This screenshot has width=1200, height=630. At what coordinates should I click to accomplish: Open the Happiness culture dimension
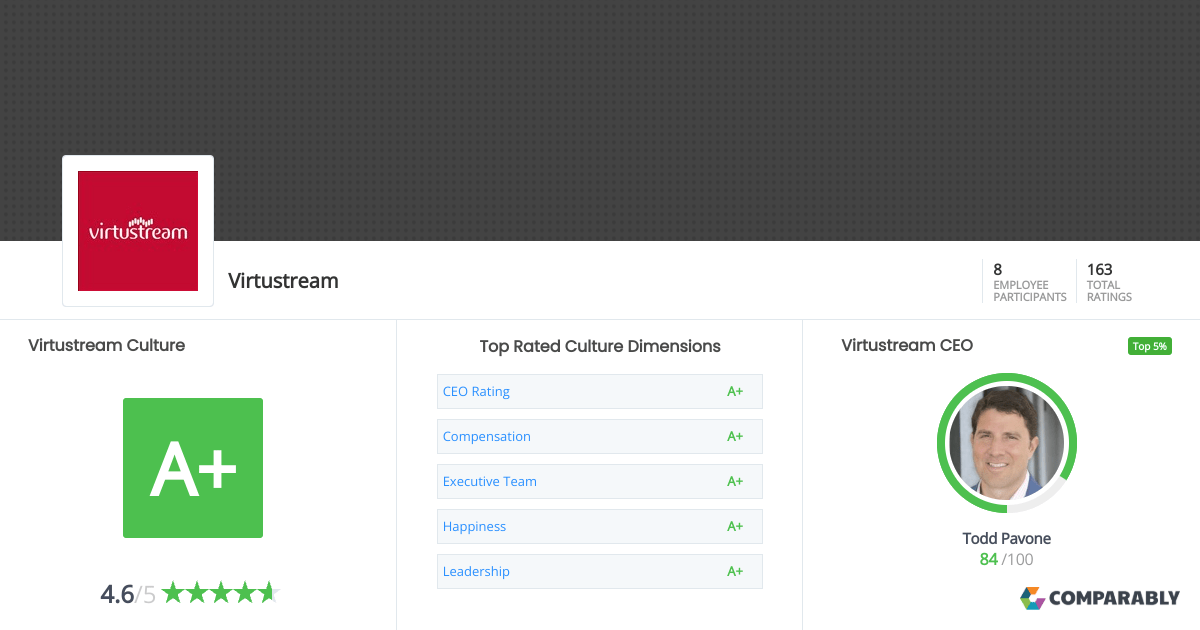click(x=474, y=527)
